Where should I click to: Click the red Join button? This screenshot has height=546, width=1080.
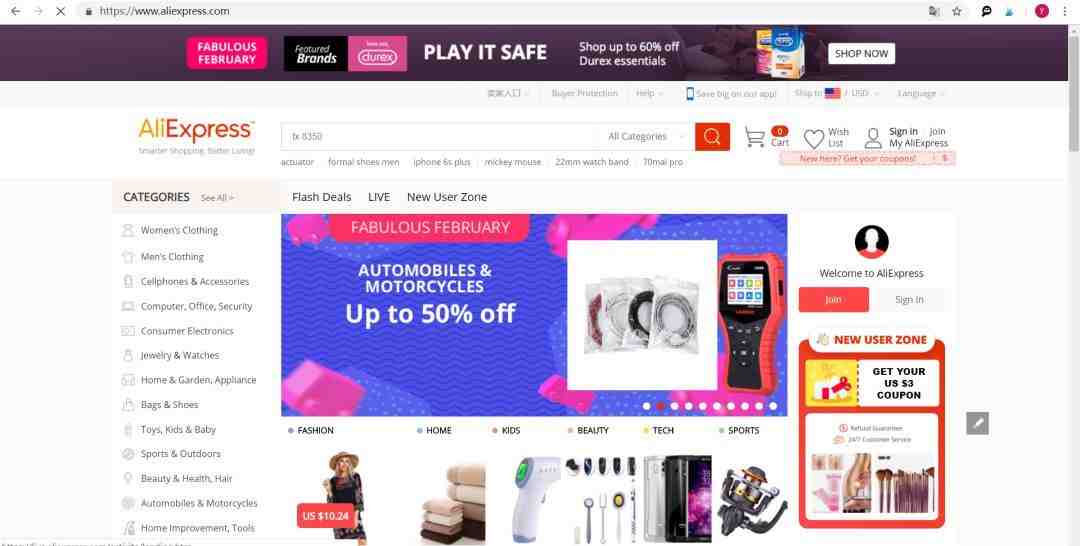coord(833,300)
